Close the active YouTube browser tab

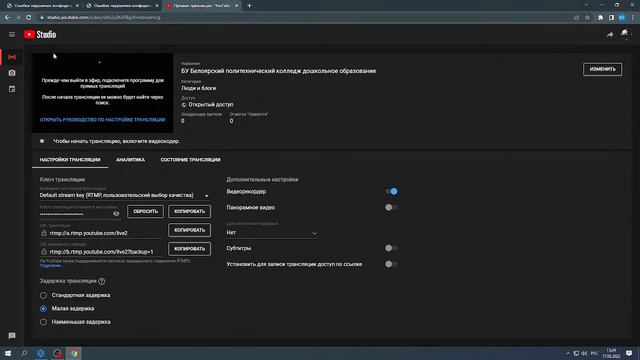[236, 6]
